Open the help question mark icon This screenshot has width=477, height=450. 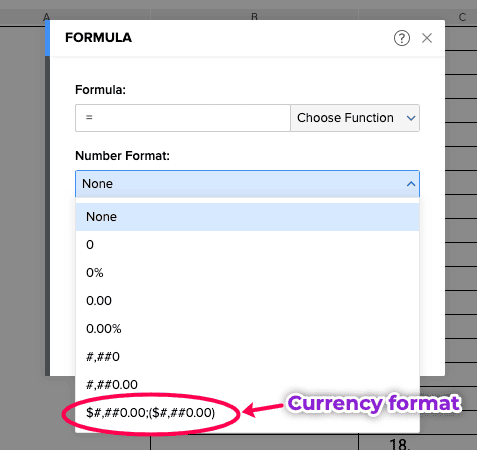(x=402, y=38)
